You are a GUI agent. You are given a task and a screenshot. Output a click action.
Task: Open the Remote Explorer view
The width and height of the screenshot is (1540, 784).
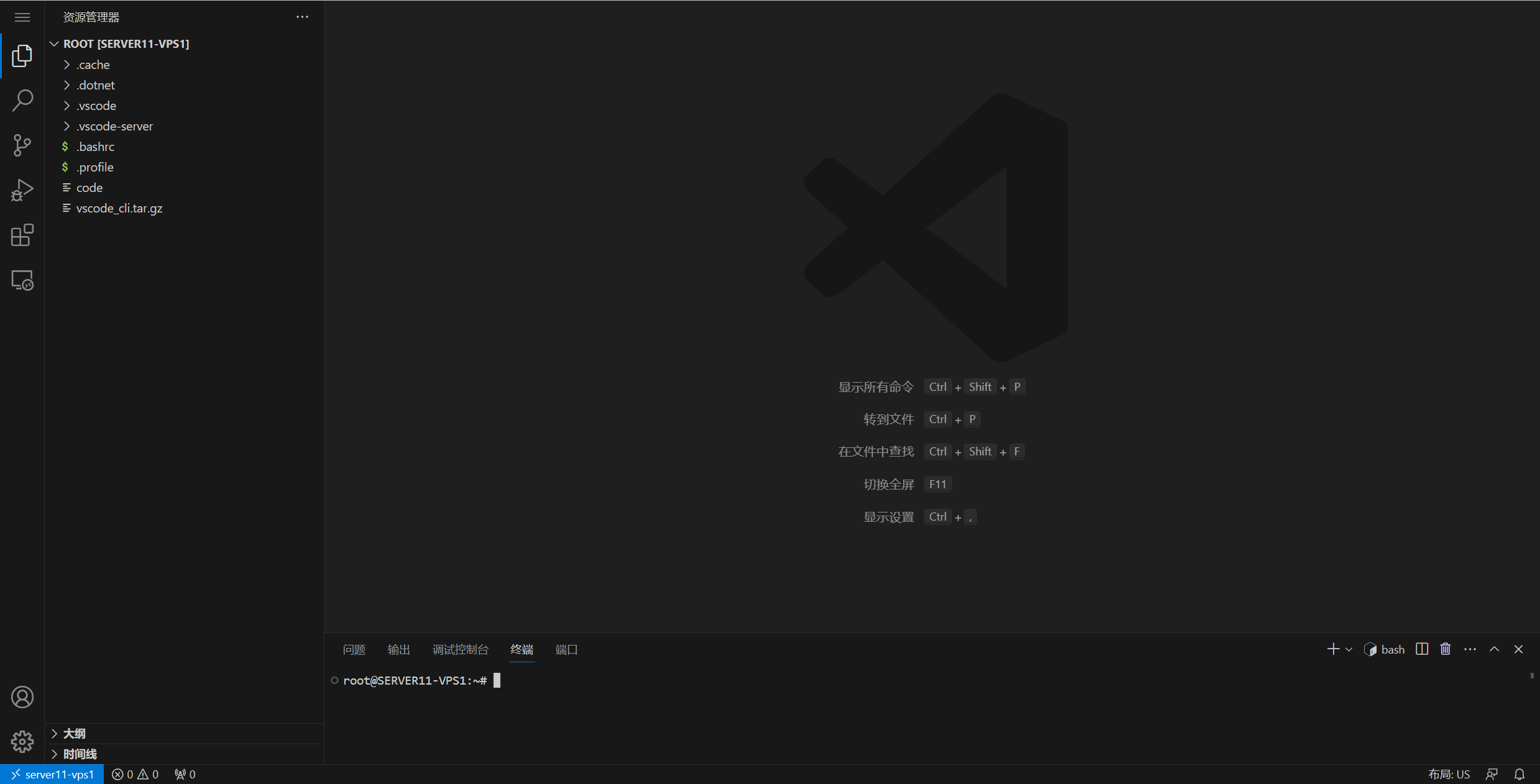coord(22,280)
